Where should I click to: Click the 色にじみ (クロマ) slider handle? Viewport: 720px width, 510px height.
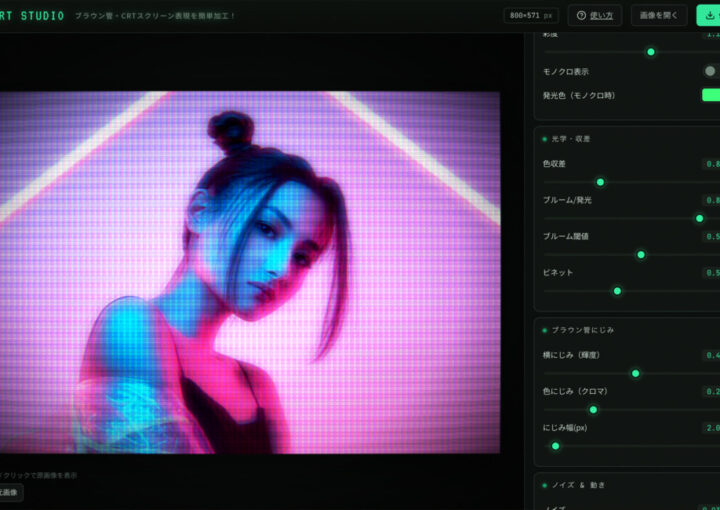point(593,409)
